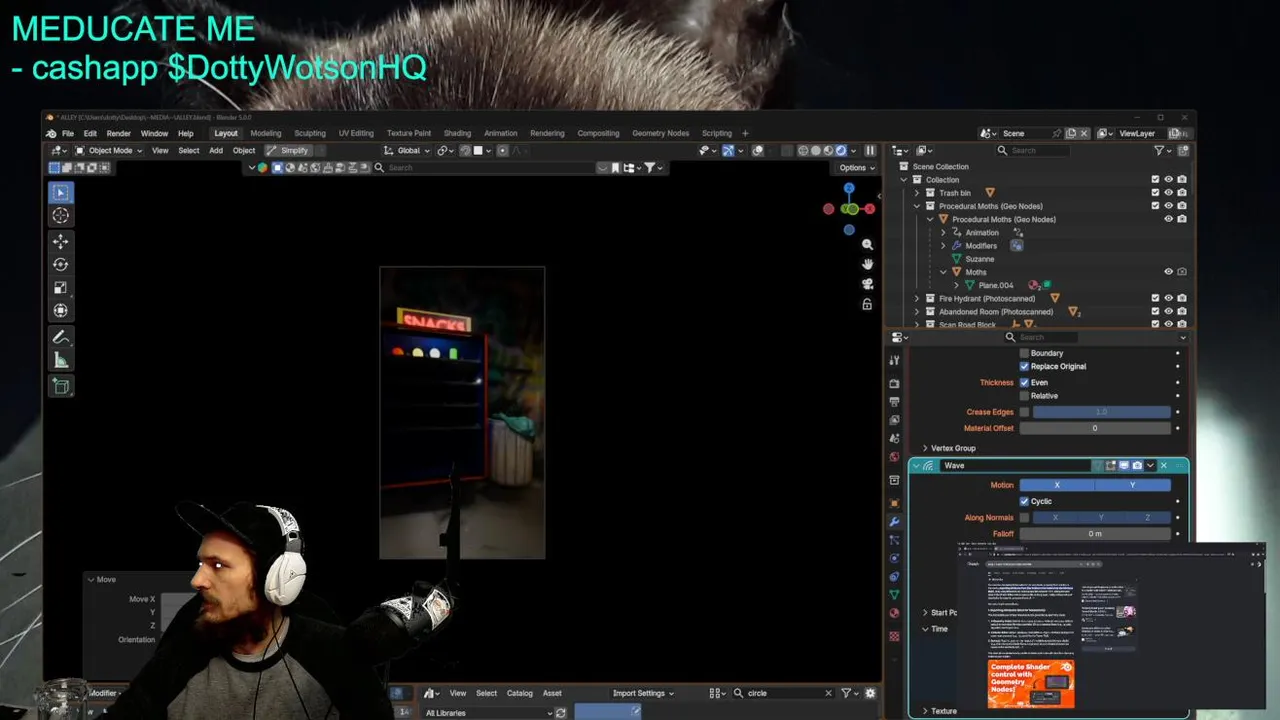The height and width of the screenshot is (720, 1280).
Task: Pick the Scale tool
Action: tap(61, 287)
